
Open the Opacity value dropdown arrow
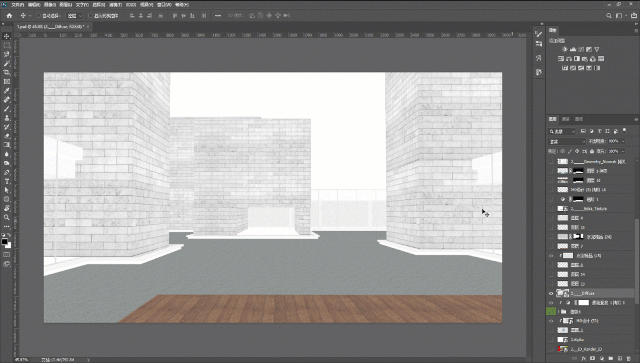pos(623,141)
